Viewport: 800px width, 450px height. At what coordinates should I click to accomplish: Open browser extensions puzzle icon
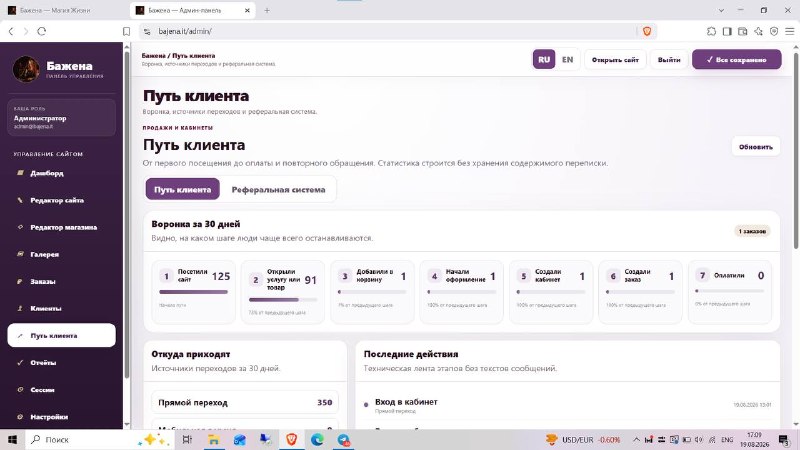click(x=711, y=32)
